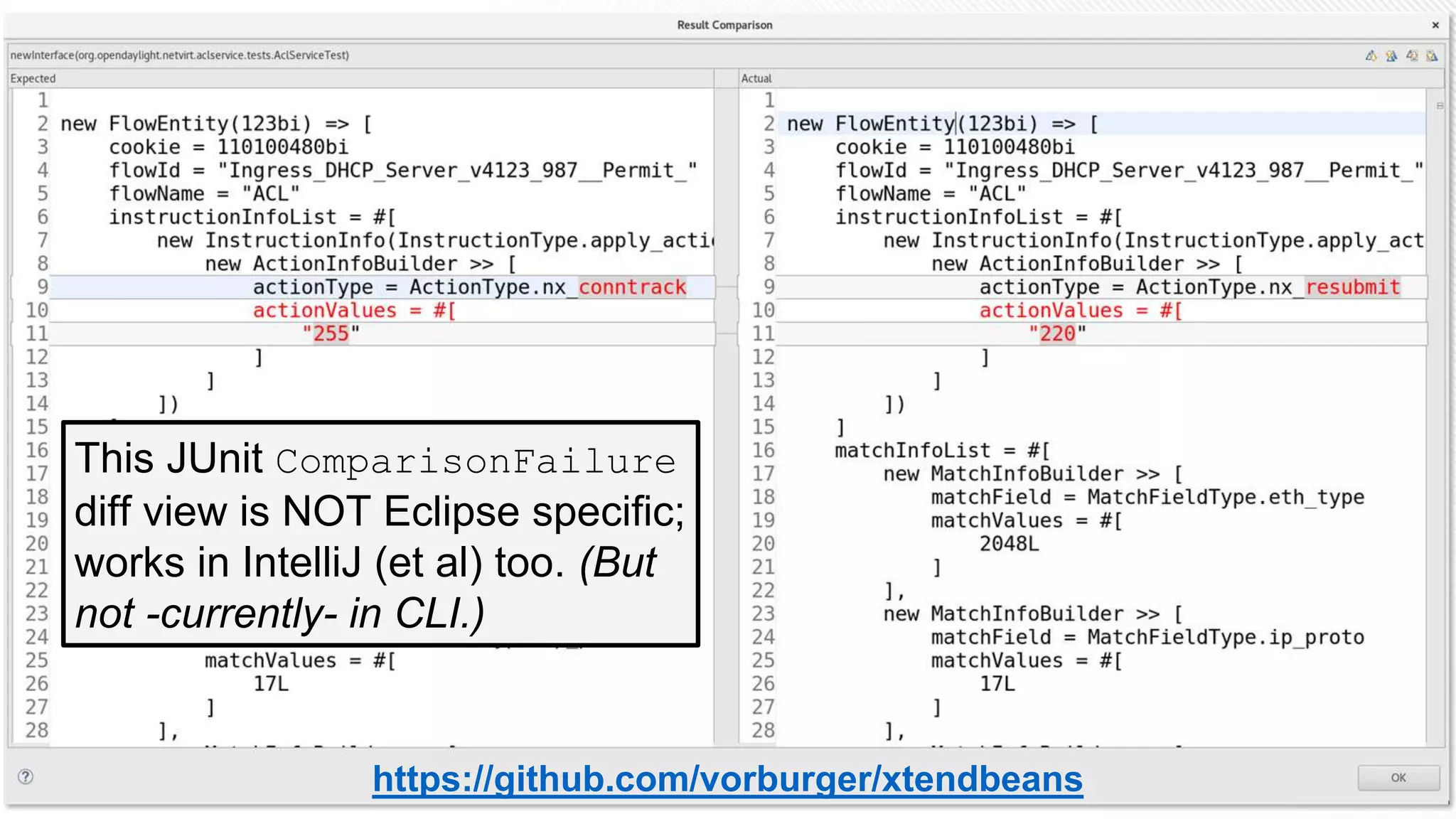Click 'new InstructionInfo' line in Expected pane

point(435,240)
